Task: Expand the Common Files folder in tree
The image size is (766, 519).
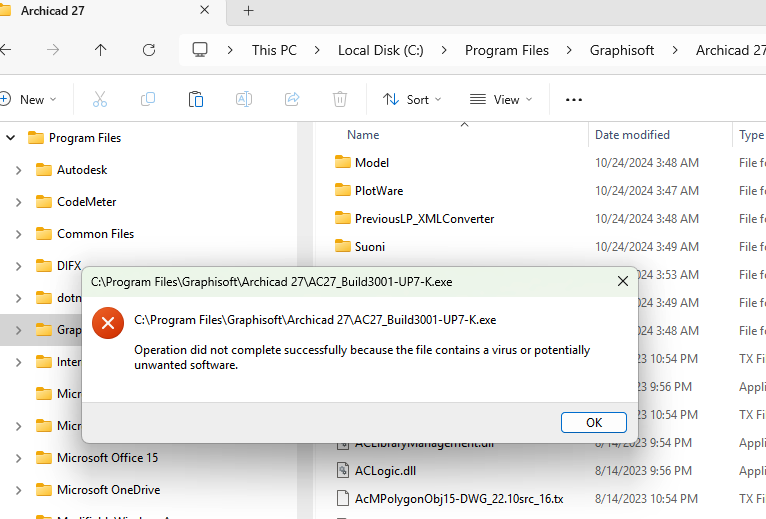Action: [x=19, y=234]
